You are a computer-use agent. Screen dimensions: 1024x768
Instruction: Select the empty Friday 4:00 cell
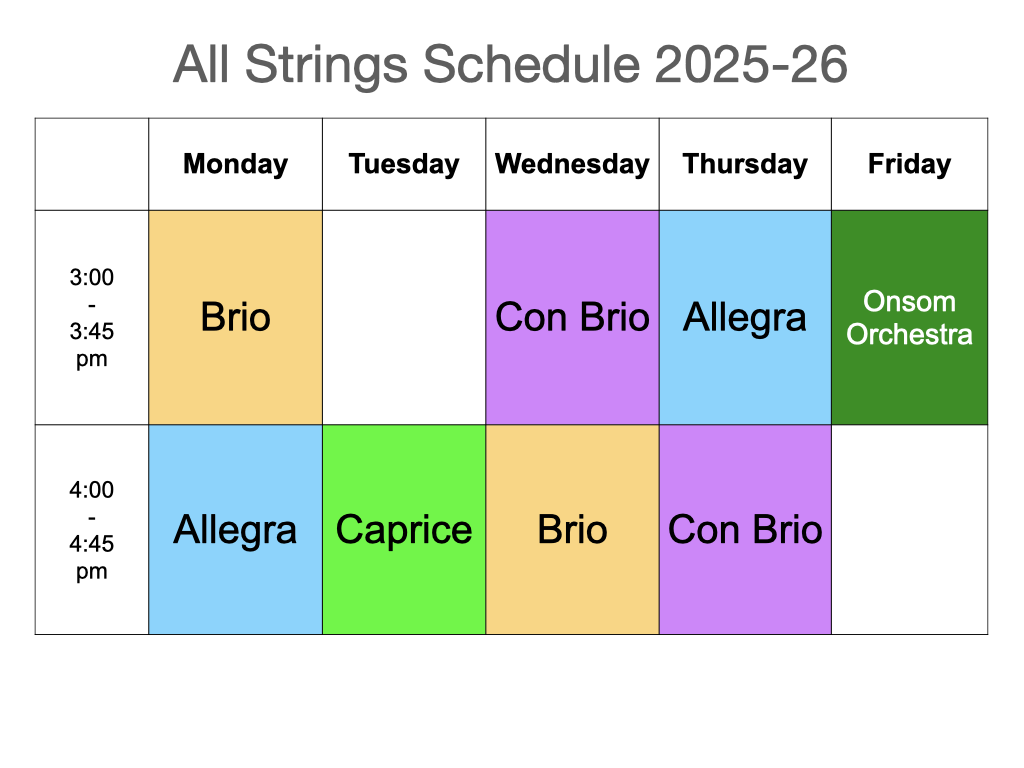tap(909, 530)
